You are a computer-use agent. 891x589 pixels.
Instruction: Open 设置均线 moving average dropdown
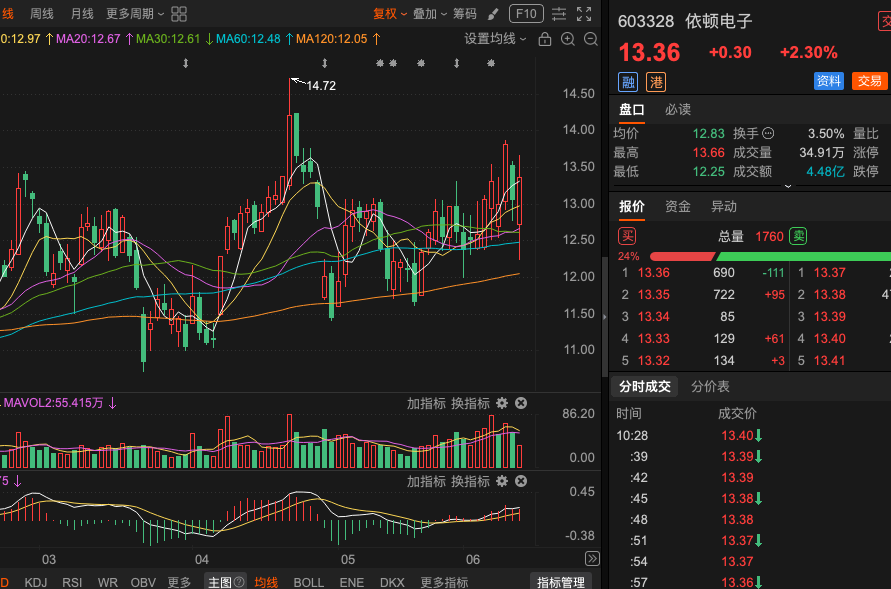(x=495, y=39)
